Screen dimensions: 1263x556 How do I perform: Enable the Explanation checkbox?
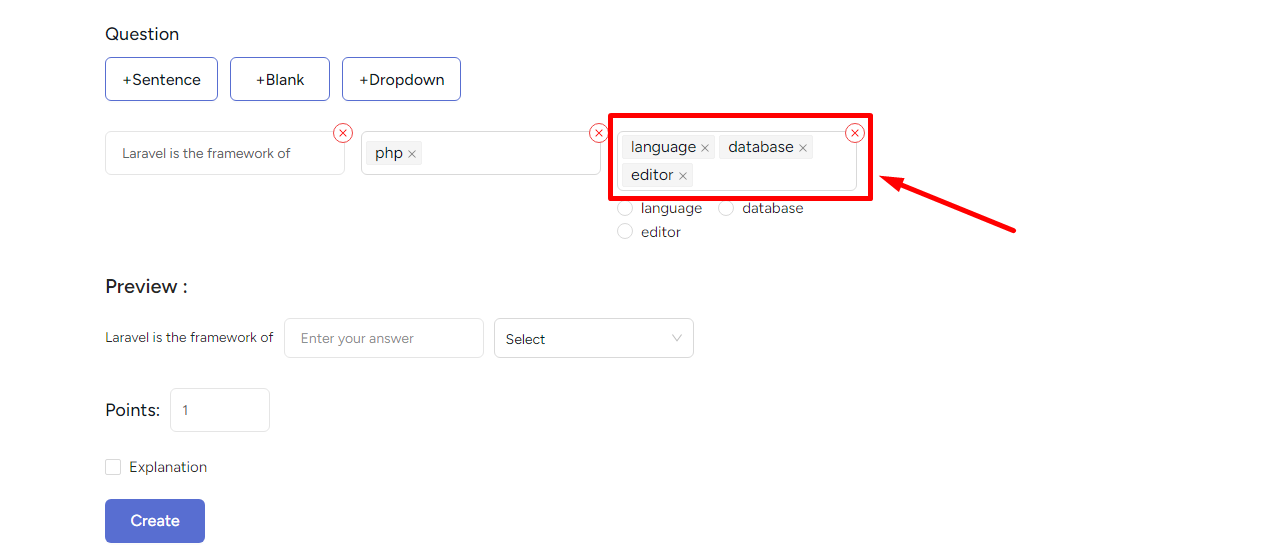pos(113,467)
